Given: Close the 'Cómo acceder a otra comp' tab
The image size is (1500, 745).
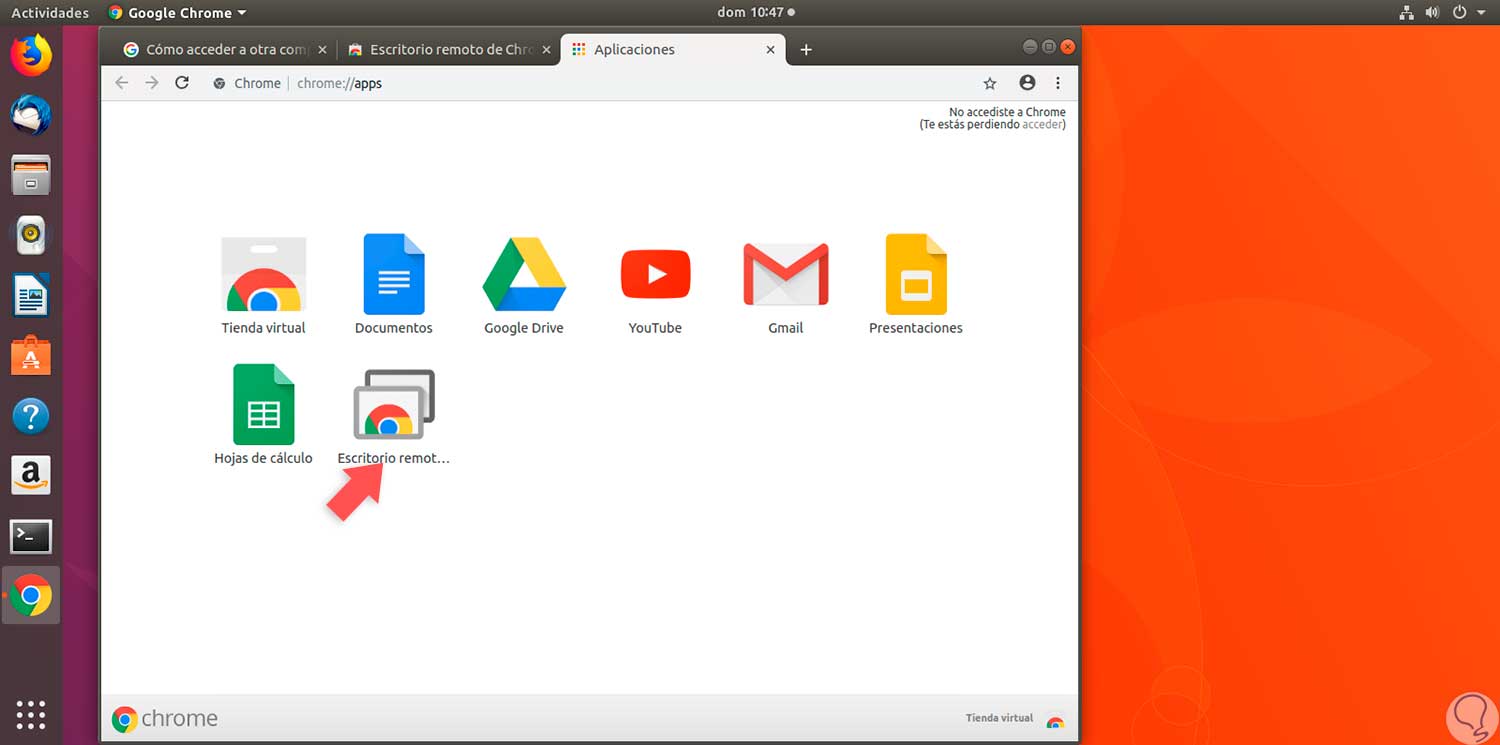Looking at the screenshot, I should pyautogui.click(x=322, y=49).
